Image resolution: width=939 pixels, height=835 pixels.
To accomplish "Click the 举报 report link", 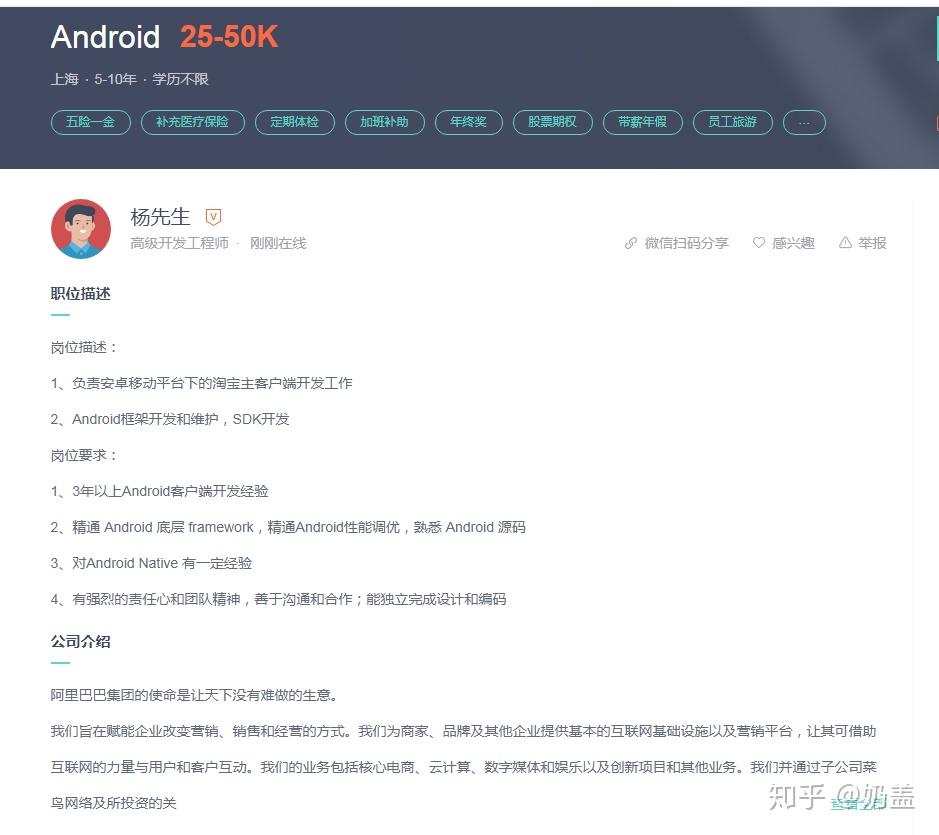I will click(872, 243).
